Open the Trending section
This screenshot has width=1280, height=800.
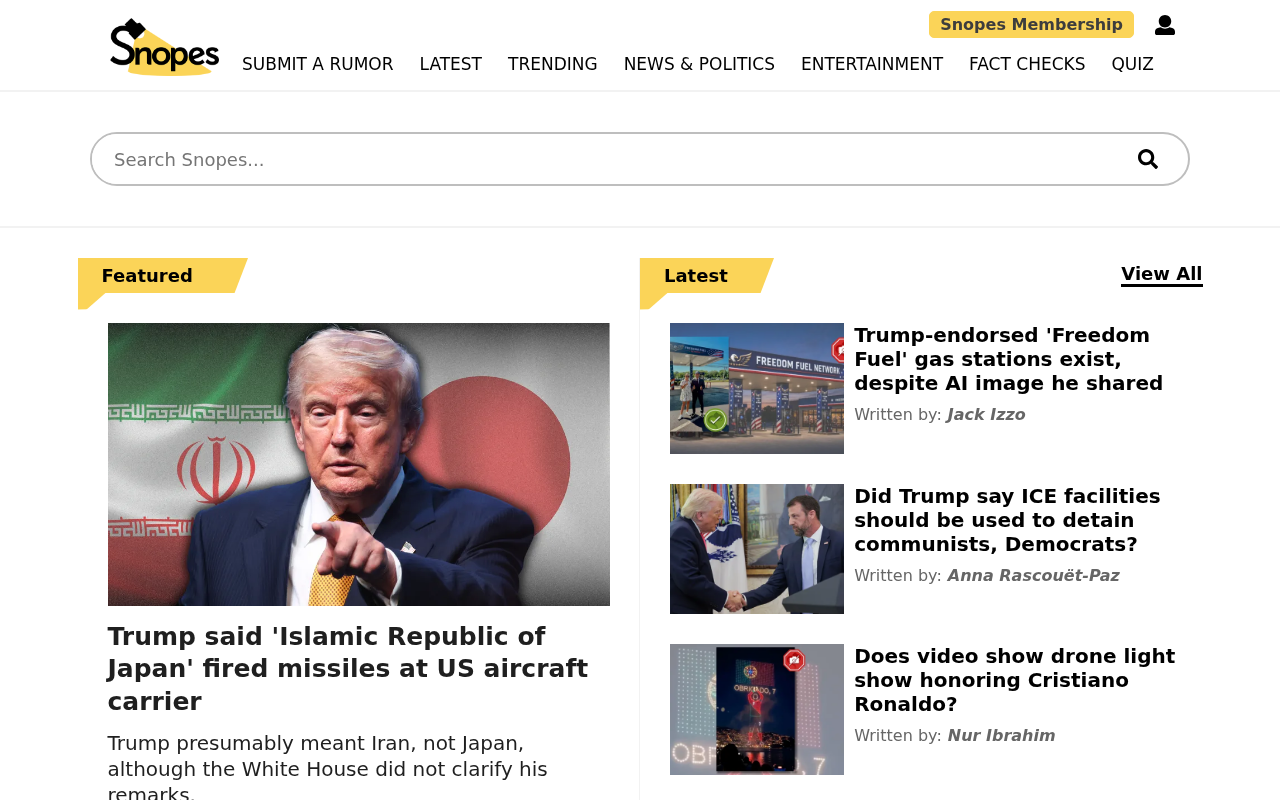pyautogui.click(x=553, y=64)
